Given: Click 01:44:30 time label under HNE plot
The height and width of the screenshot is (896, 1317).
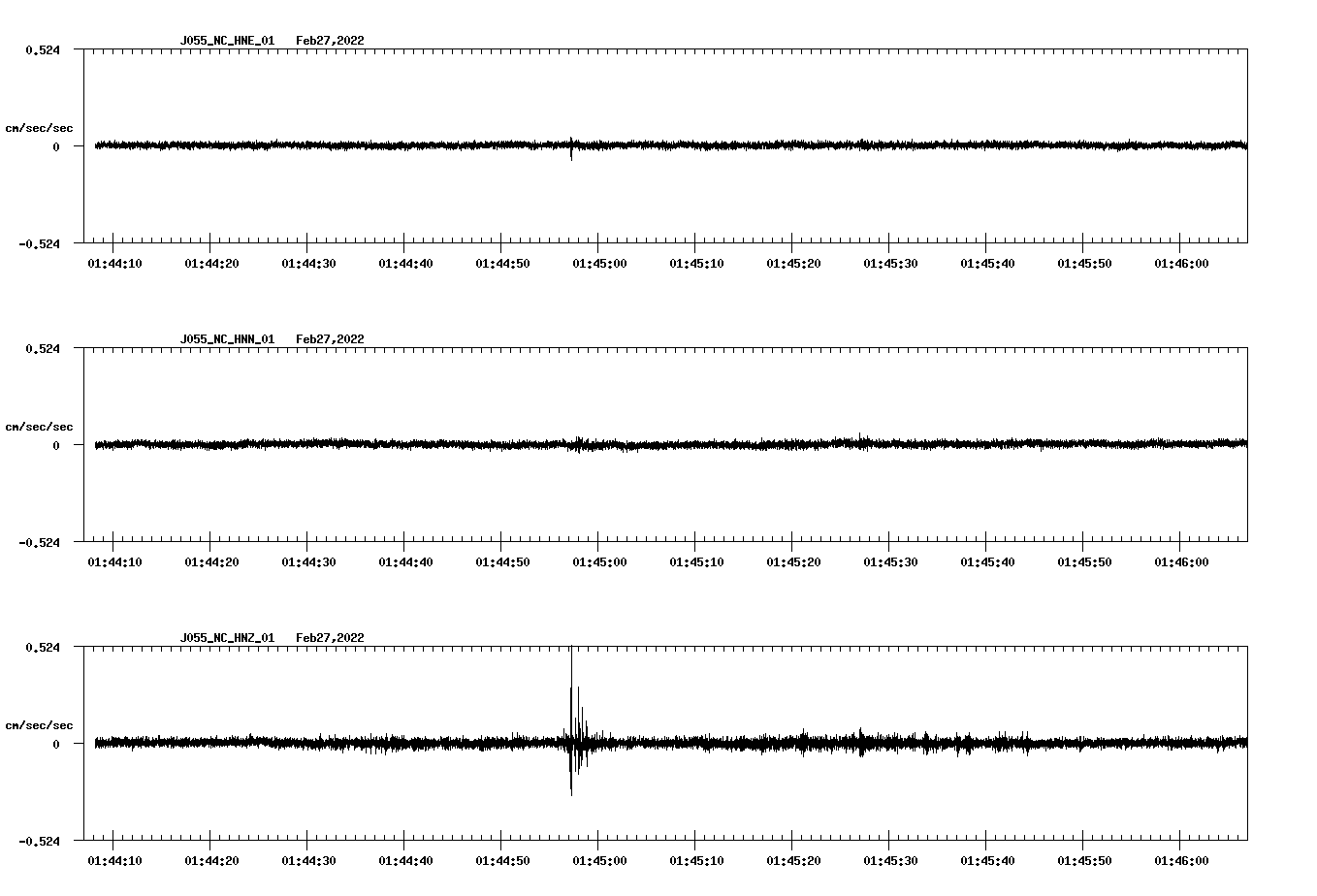Looking at the screenshot, I should pos(308,264).
